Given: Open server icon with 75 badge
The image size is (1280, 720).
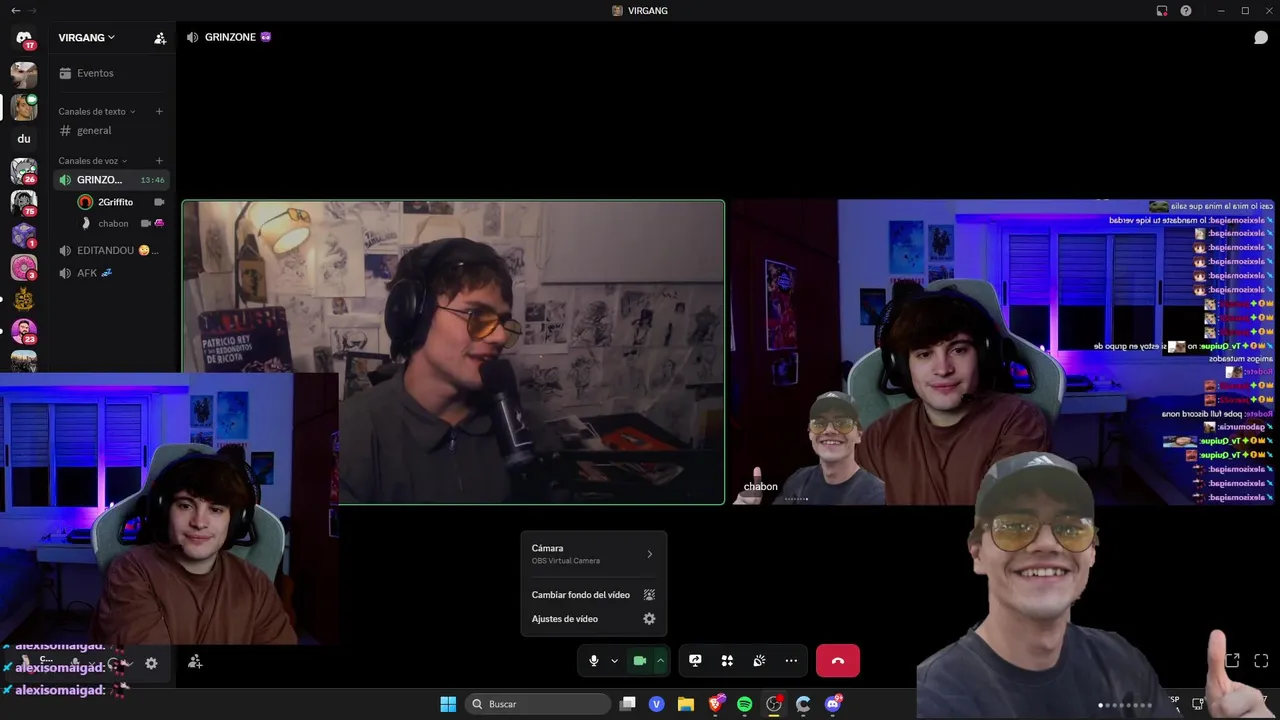Looking at the screenshot, I should coord(24,203).
